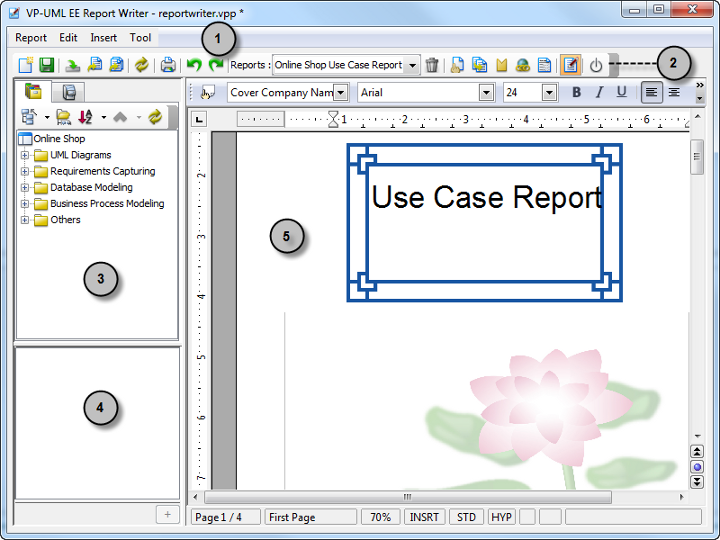Image resolution: width=720 pixels, height=540 pixels.
Task: Click the hourglass indent marker on ruler
Action: click(x=333, y=119)
